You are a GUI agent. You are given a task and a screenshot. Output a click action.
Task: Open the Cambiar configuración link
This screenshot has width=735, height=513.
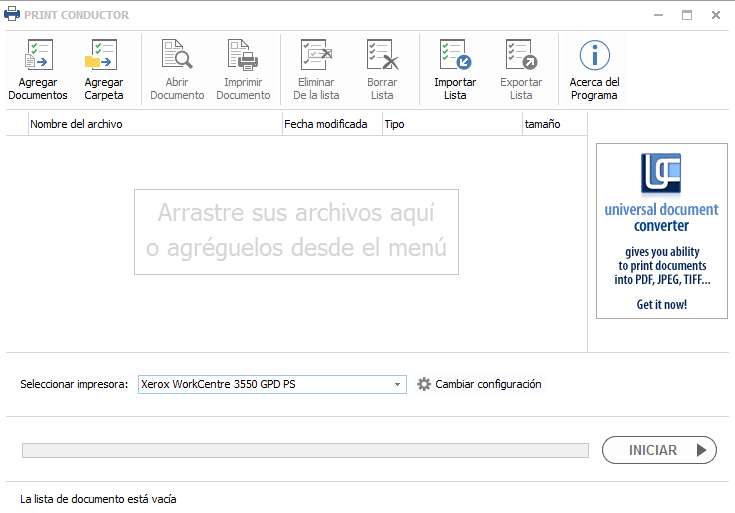point(488,384)
